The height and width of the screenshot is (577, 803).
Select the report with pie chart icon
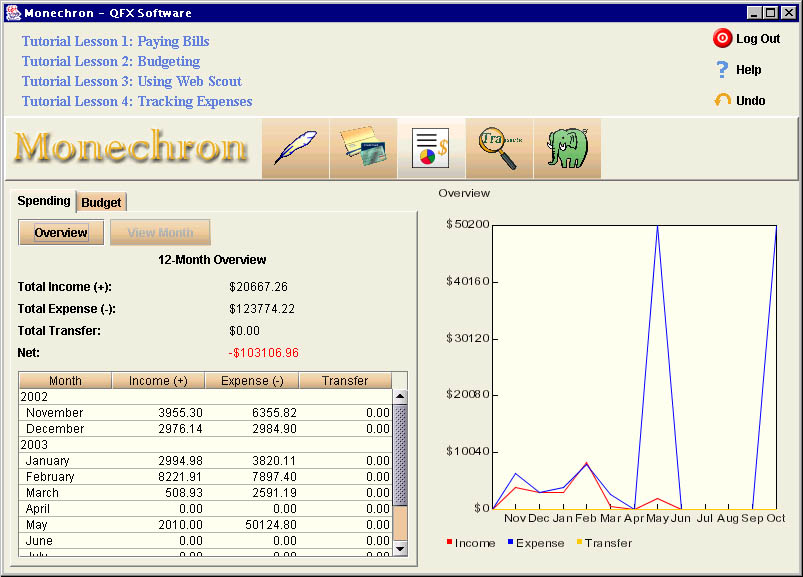coord(431,148)
